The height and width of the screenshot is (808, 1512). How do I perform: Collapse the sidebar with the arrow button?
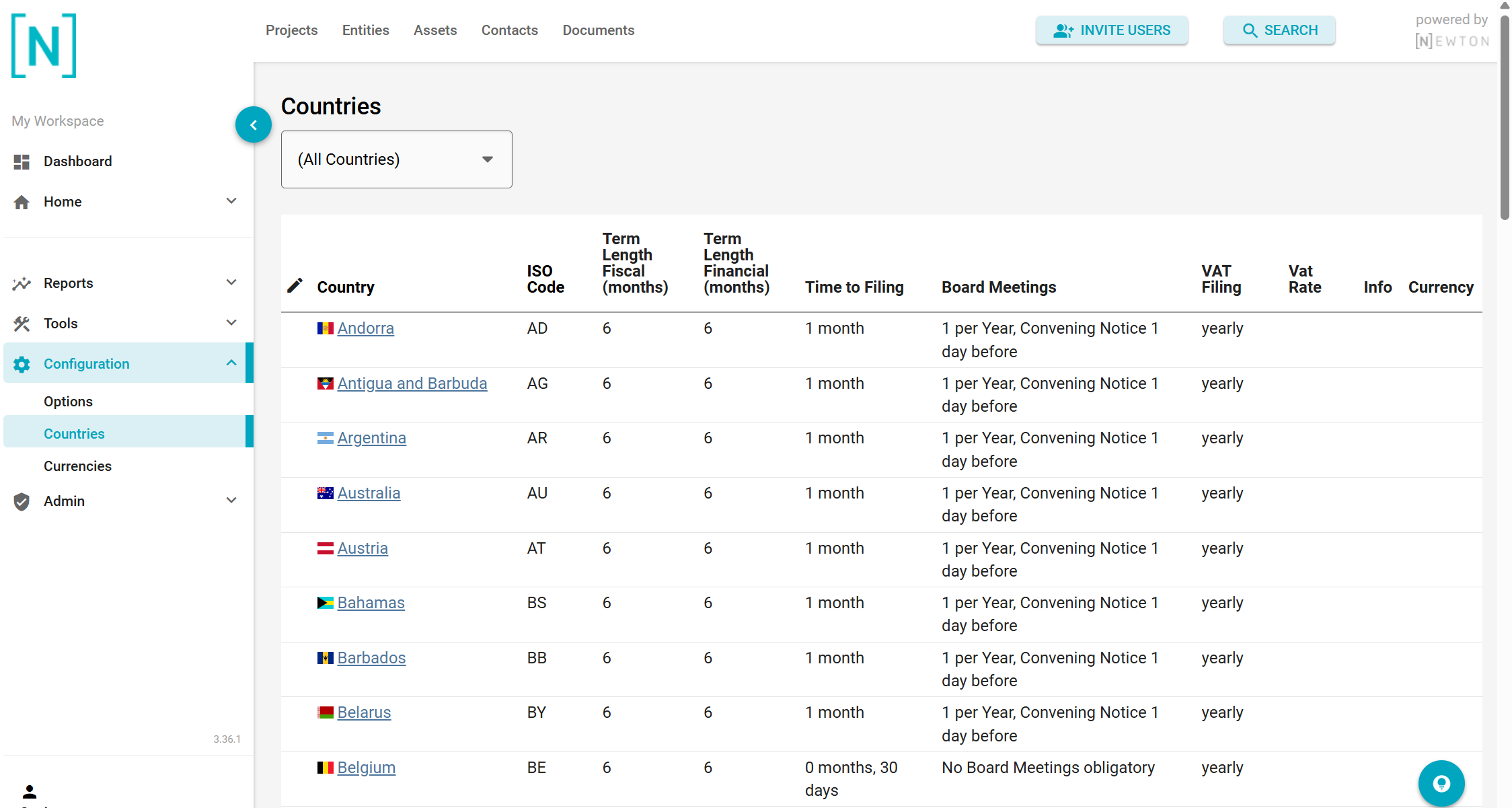[x=254, y=124]
